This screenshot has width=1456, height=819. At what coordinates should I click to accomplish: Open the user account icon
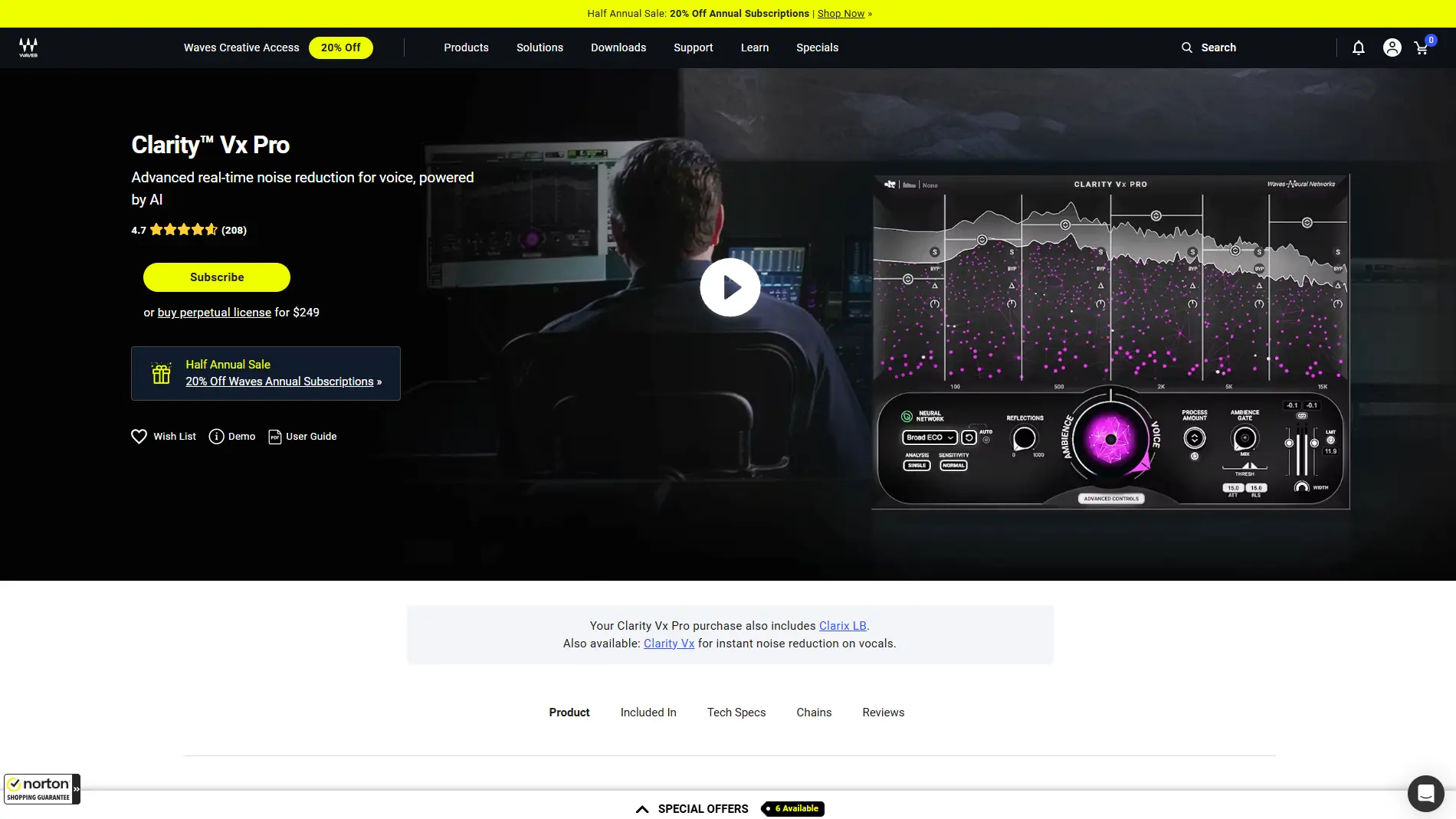point(1392,48)
